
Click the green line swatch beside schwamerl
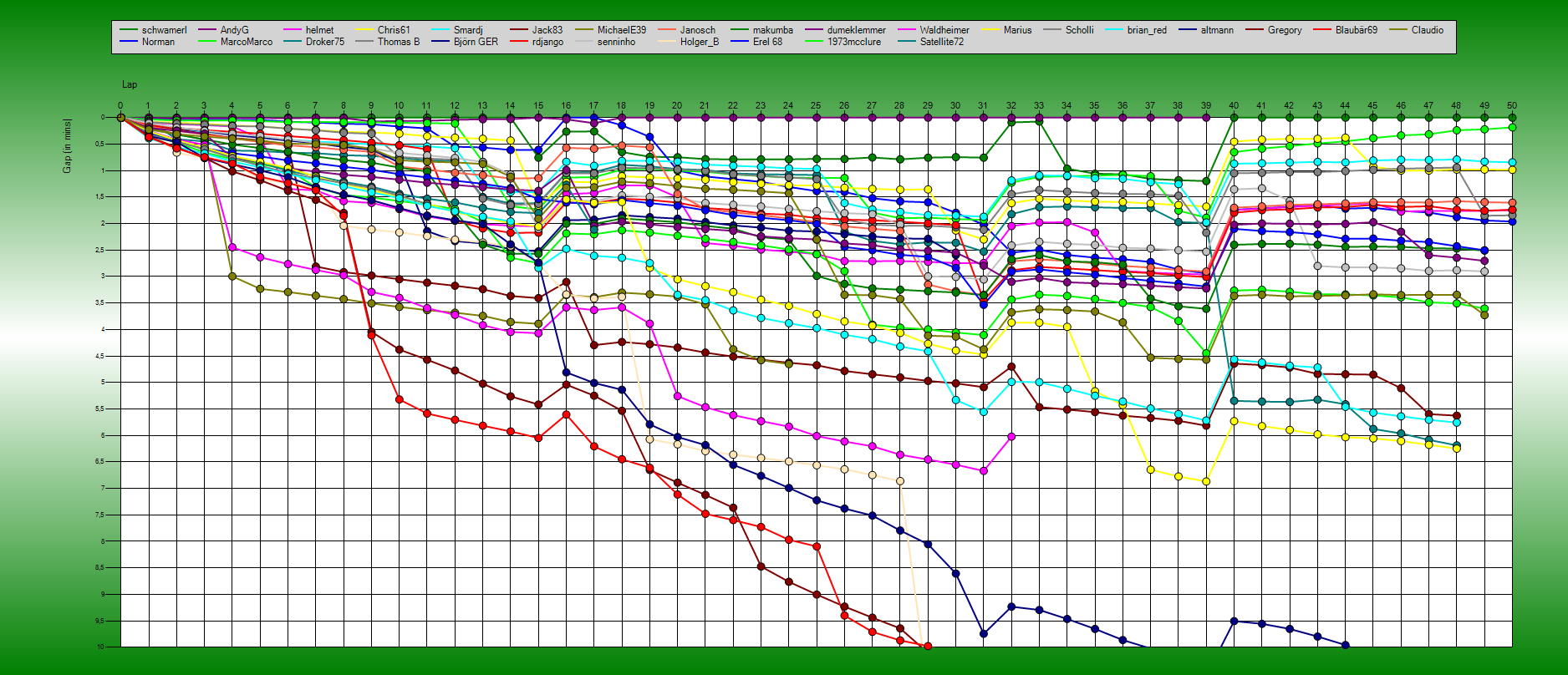[129, 30]
